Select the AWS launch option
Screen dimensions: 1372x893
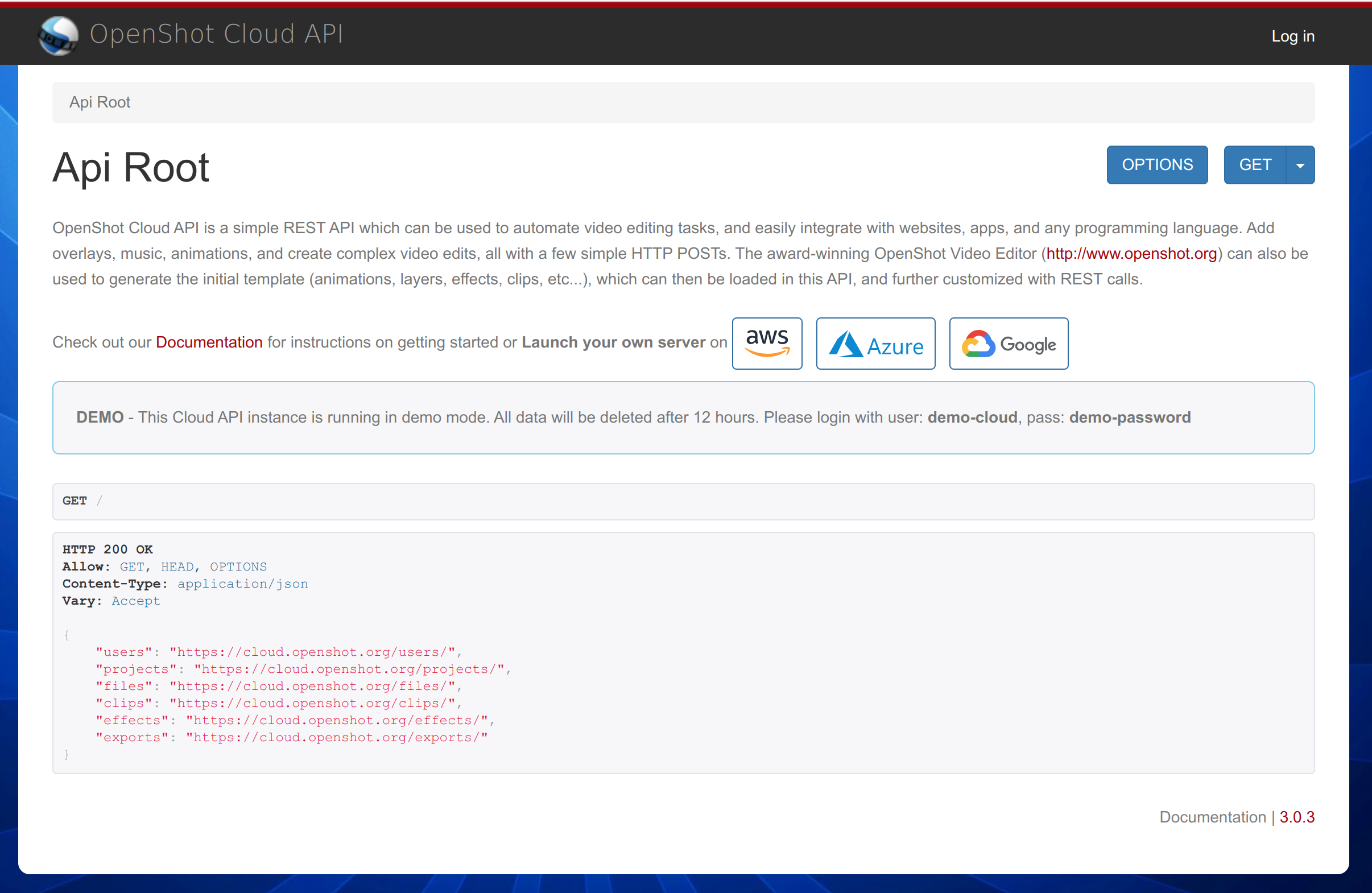(767, 343)
